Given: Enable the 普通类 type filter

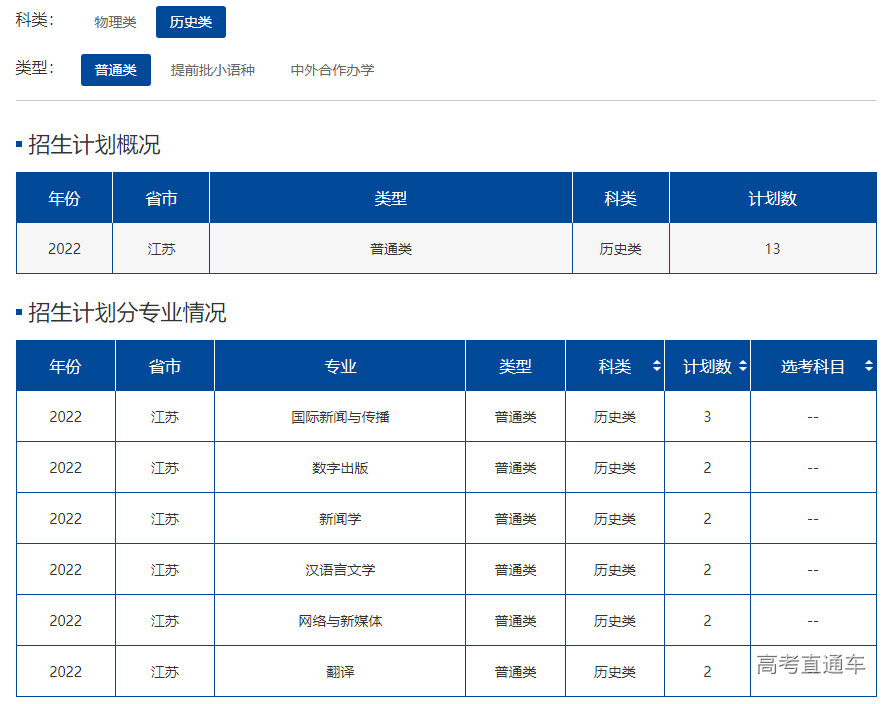Looking at the screenshot, I should point(115,70).
